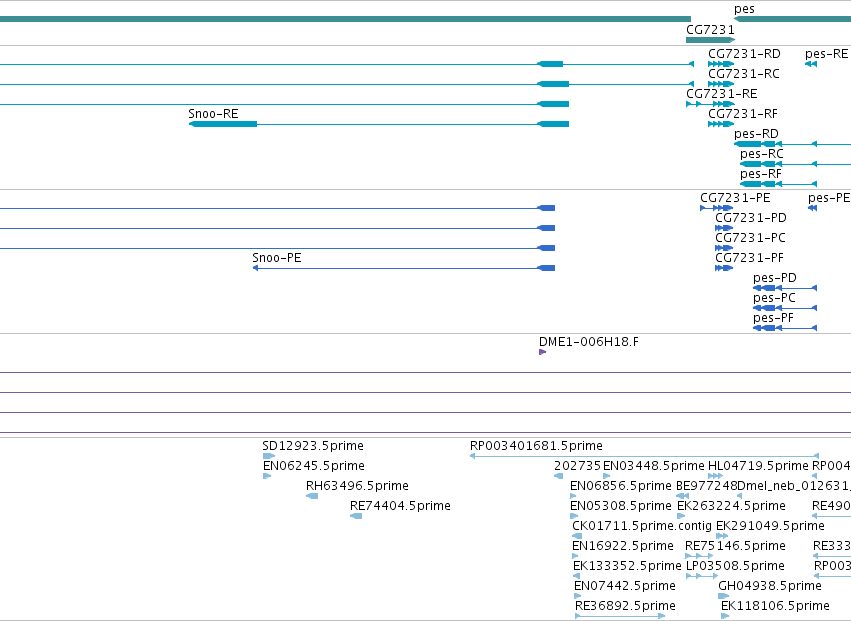Select CG7231-PC protein label
The height and width of the screenshot is (621, 851).
click(750, 238)
